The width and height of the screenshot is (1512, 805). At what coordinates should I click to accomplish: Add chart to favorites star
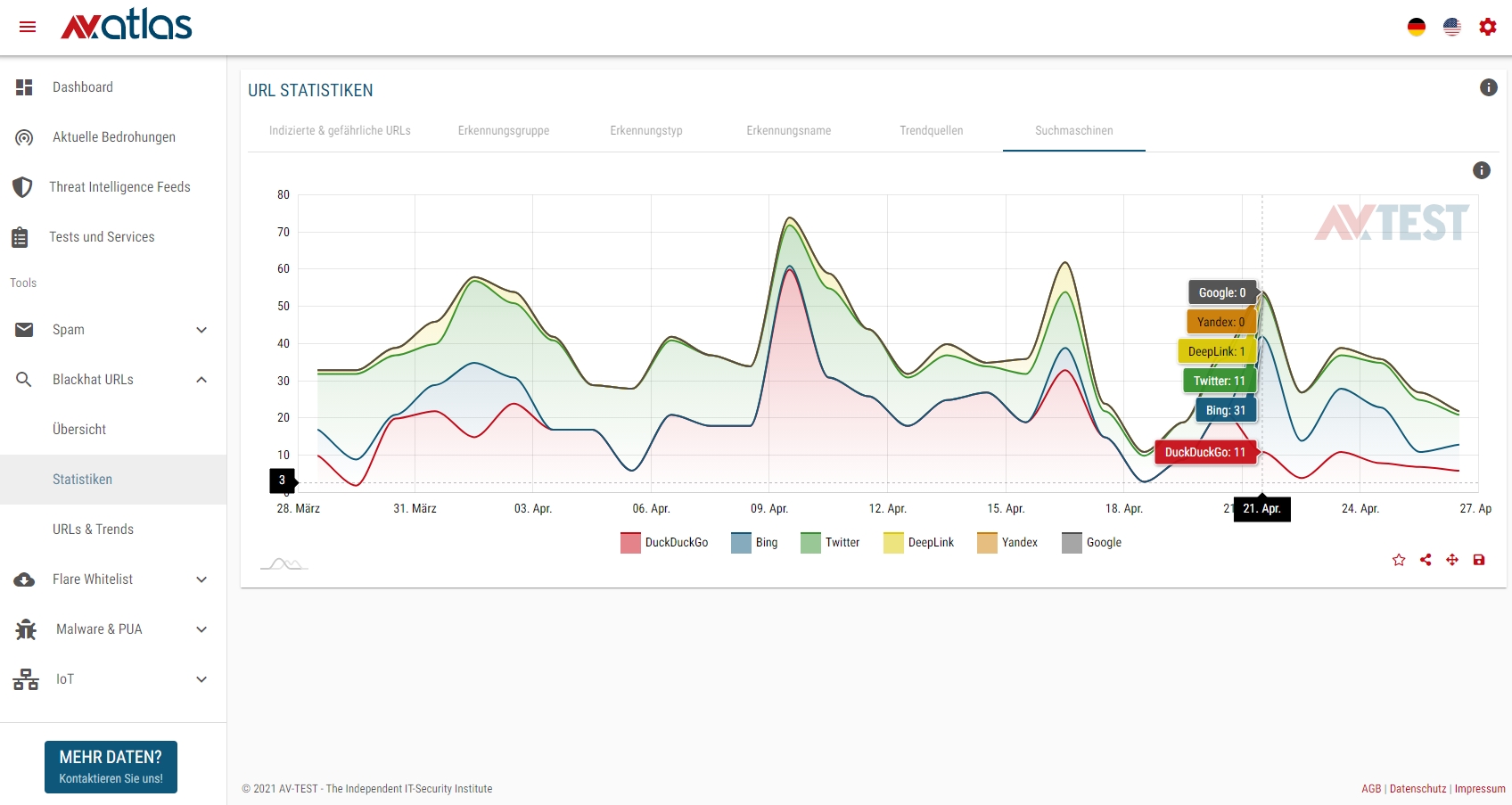point(1399,560)
